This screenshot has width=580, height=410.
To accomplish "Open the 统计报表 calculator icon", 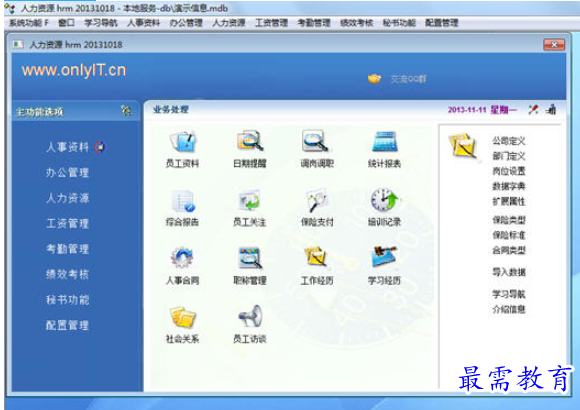I will 385,142.
